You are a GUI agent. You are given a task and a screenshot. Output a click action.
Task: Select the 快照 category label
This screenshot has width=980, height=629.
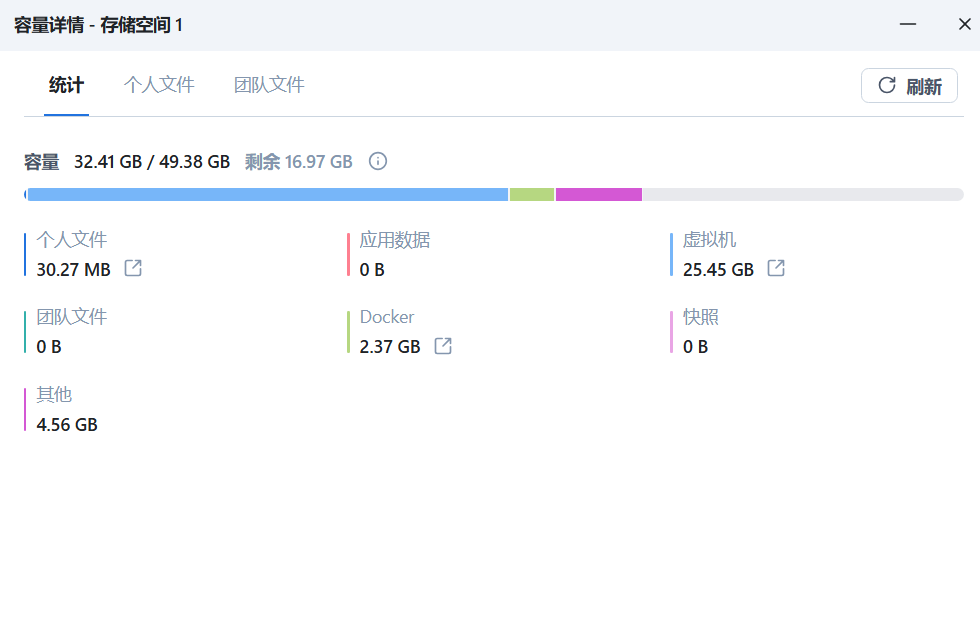click(701, 317)
